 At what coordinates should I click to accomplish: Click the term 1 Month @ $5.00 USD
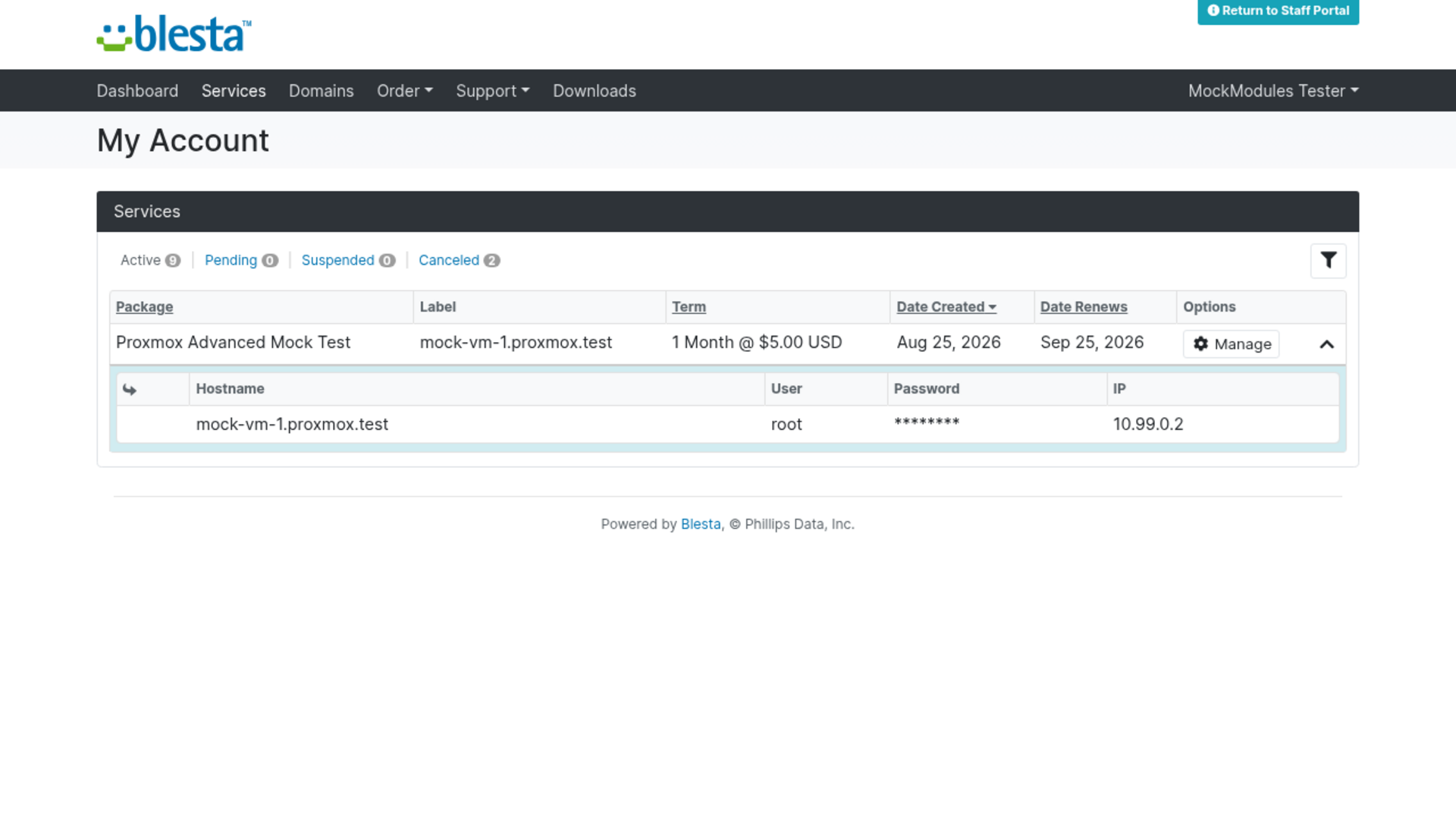pyautogui.click(x=757, y=343)
